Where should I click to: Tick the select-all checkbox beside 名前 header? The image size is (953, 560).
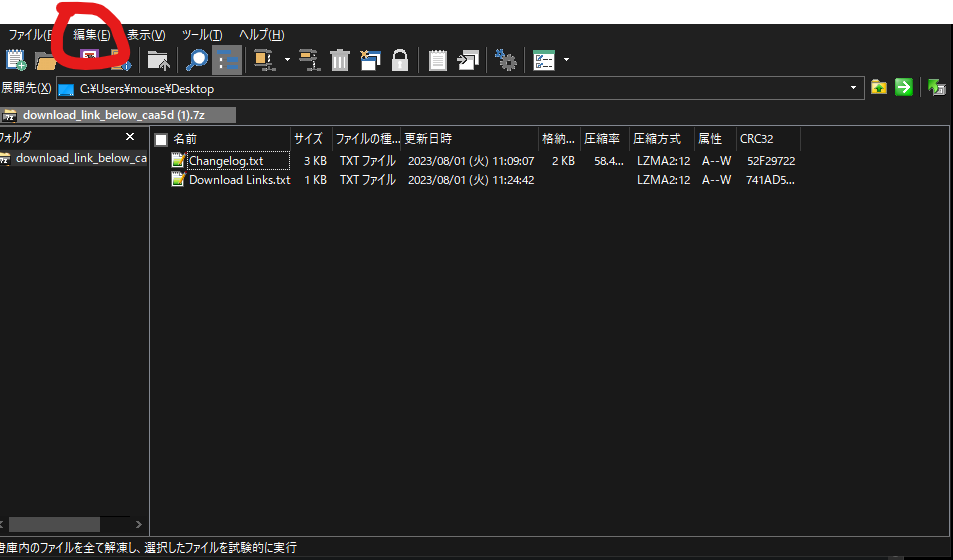pos(161,139)
